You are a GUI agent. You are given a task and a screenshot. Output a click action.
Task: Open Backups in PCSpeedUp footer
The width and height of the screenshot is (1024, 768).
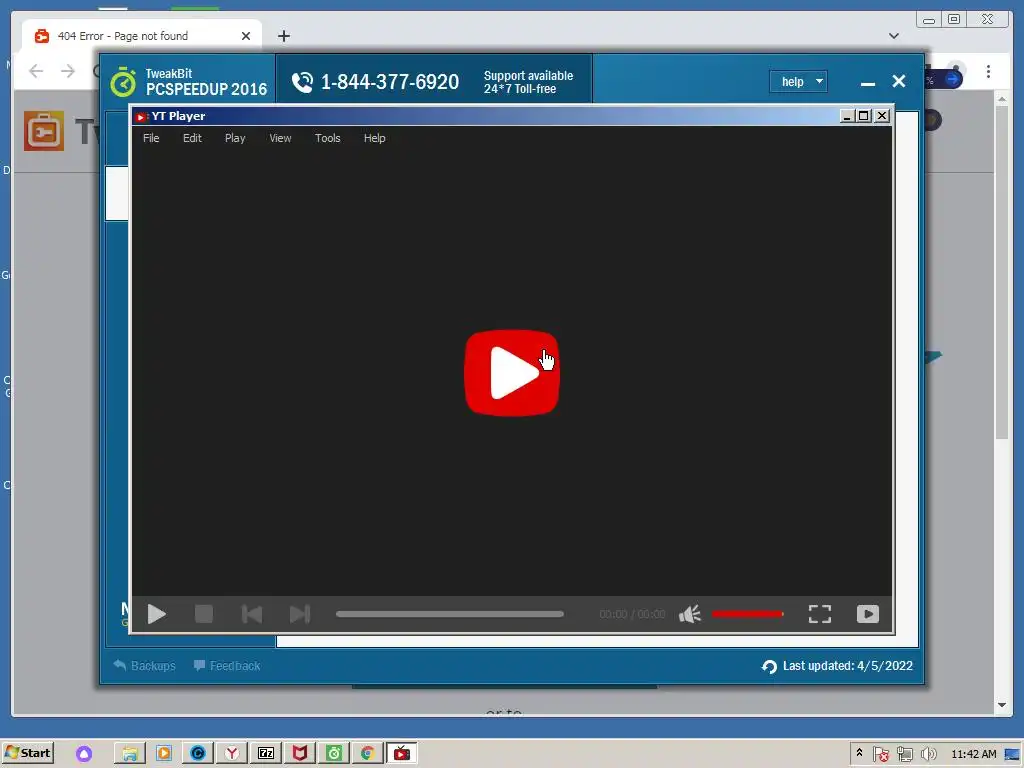click(145, 665)
